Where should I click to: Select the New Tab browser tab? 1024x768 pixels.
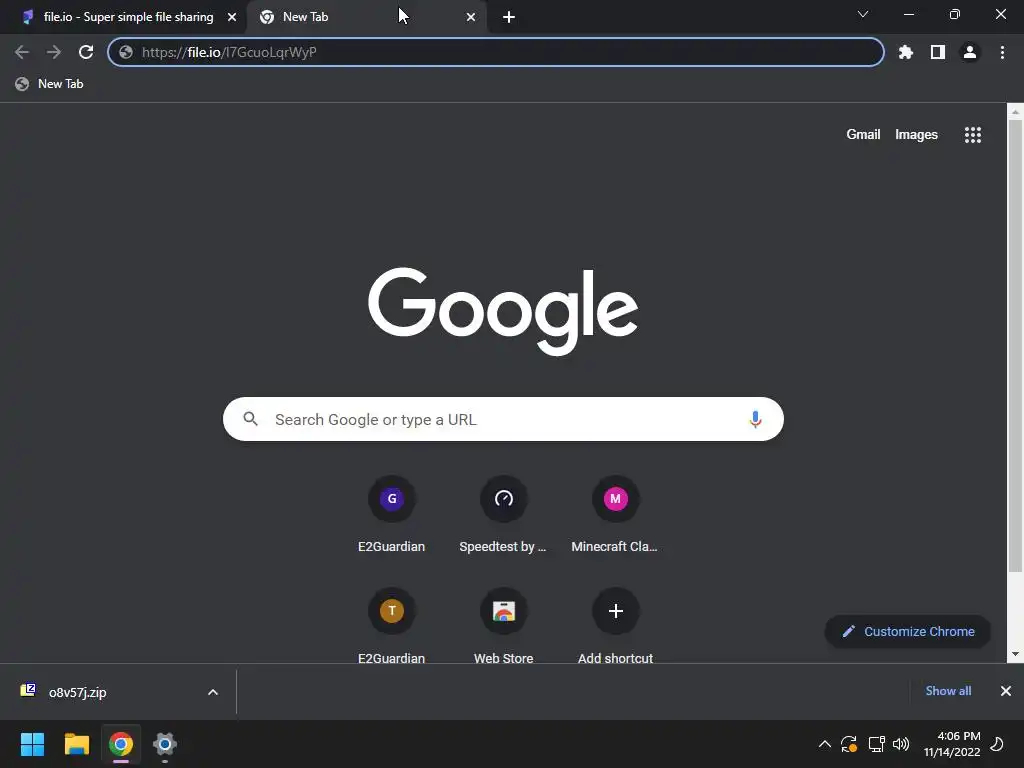tap(366, 17)
